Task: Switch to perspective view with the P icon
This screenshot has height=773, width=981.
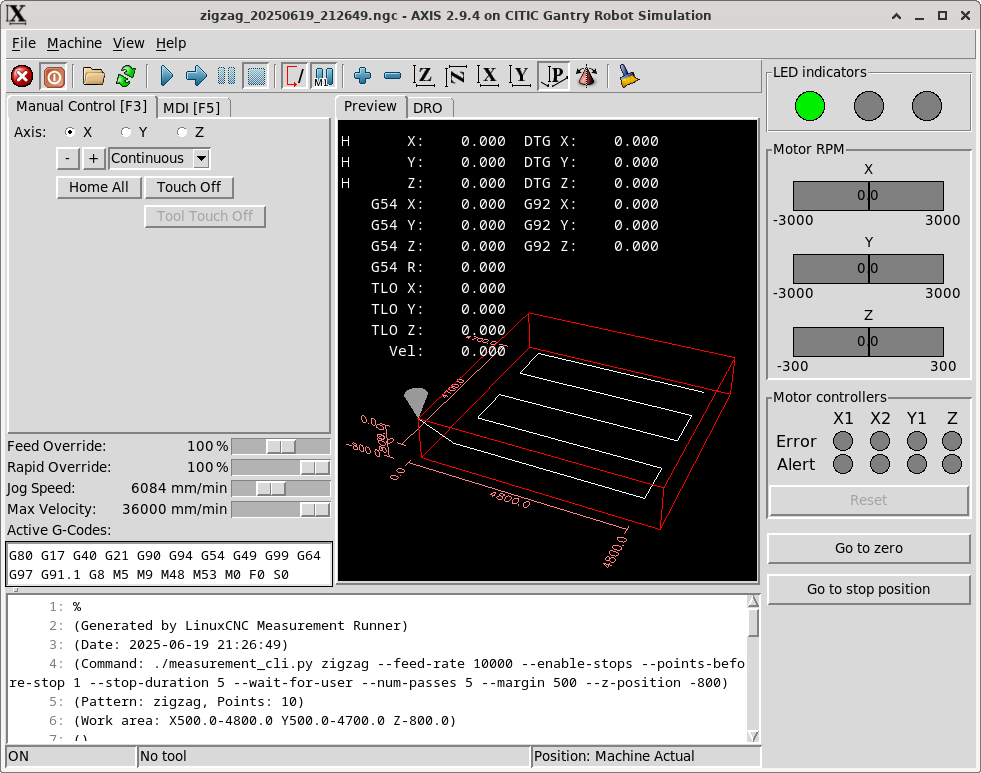Action: (553, 76)
